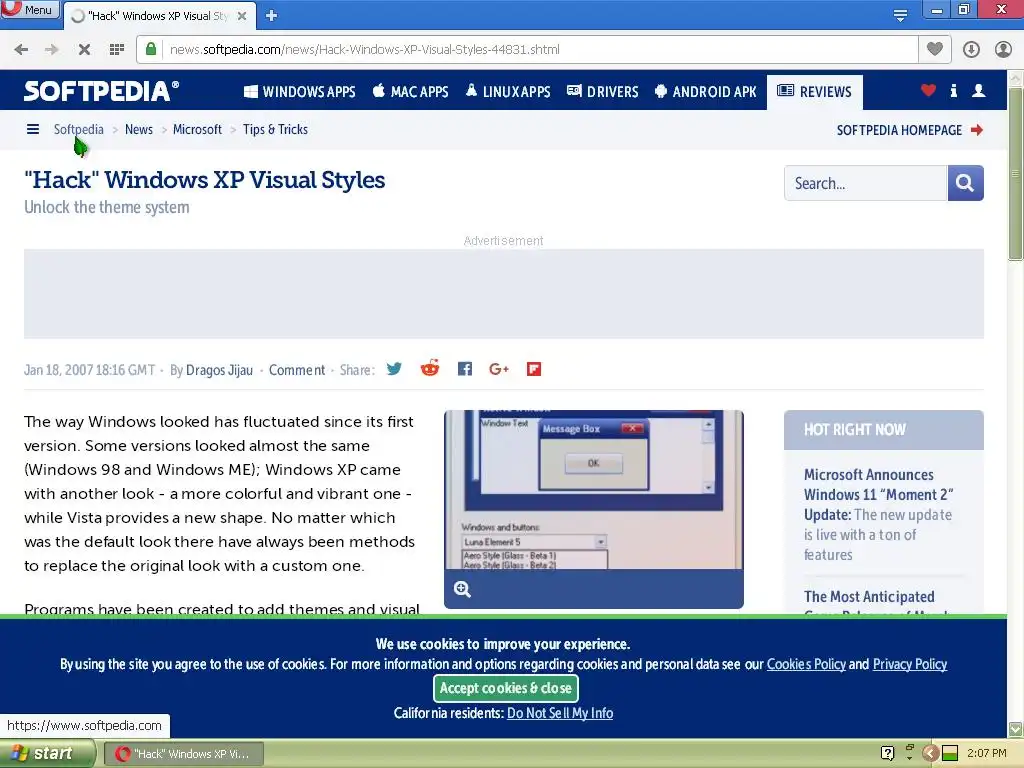Click the user login icon in Softpedia header
This screenshot has height=768, width=1024.
pyautogui.click(x=978, y=91)
